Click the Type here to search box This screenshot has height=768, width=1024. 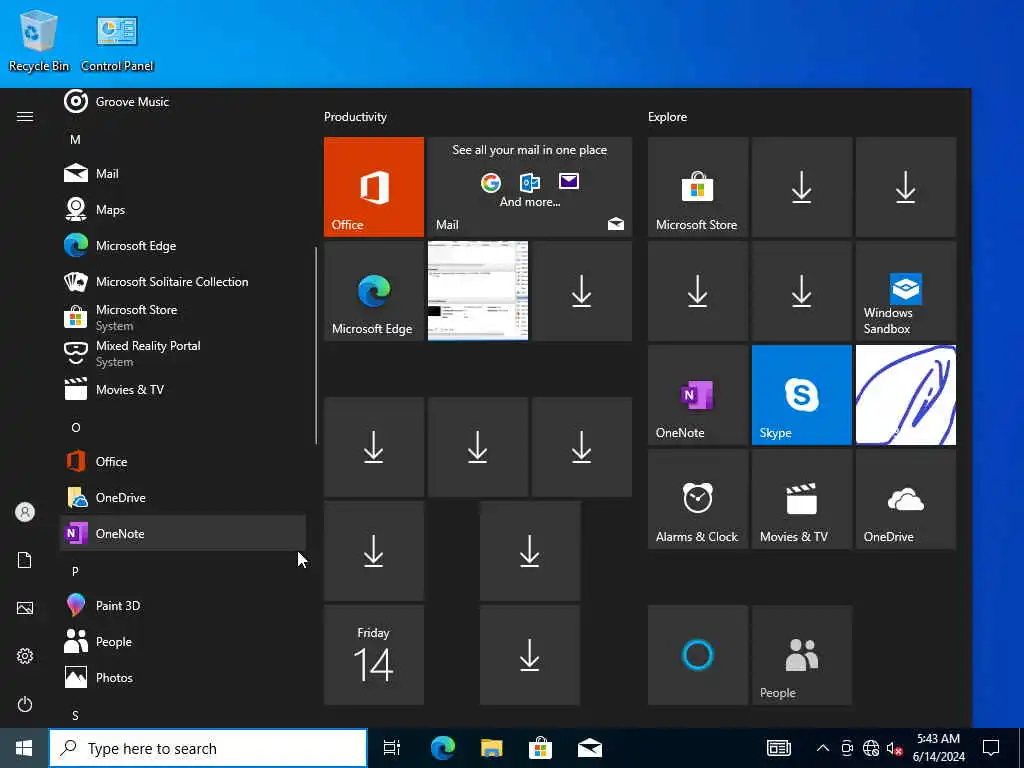pyautogui.click(x=208, y=748)
